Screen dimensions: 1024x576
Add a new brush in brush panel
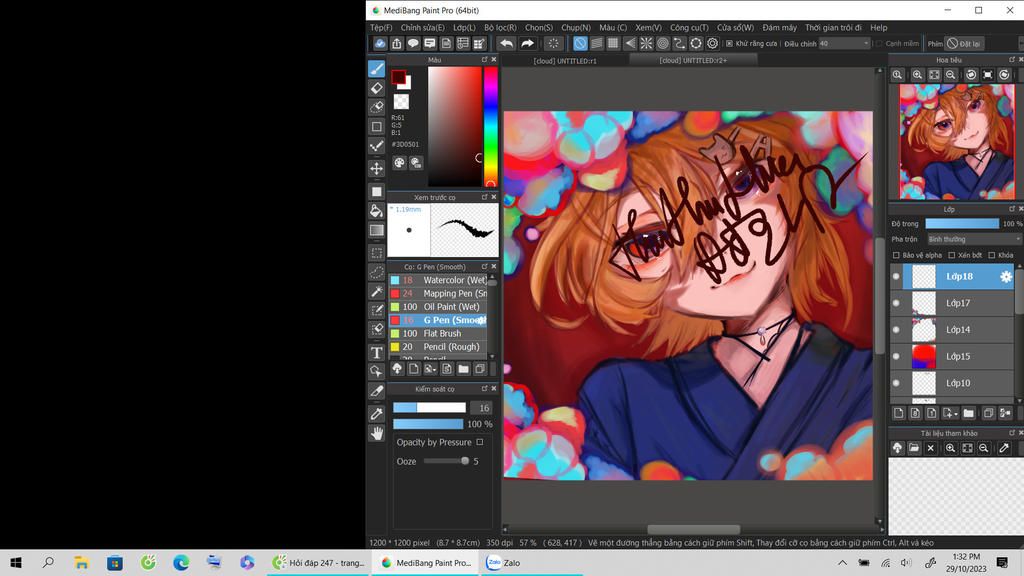[x=413, y=369]
